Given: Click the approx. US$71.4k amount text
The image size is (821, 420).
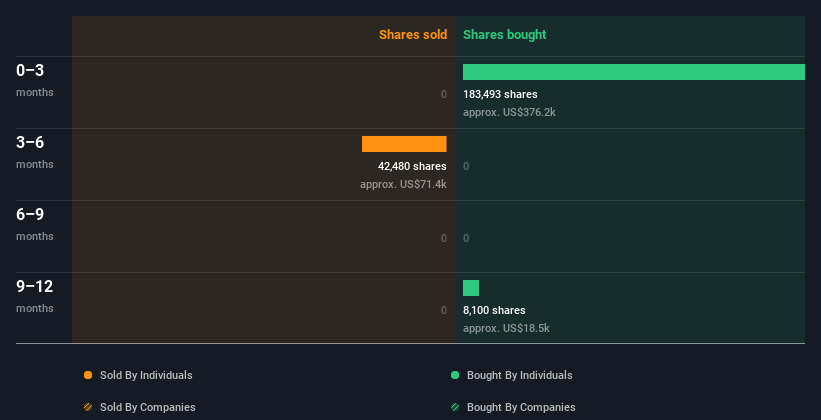Looking at the screenshot, I should [403, 184].
